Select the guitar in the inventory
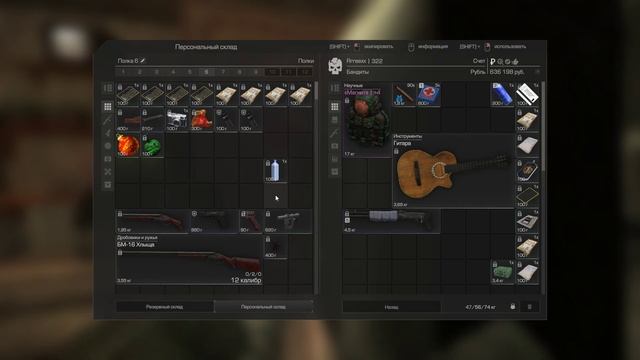 pos(453,171)
